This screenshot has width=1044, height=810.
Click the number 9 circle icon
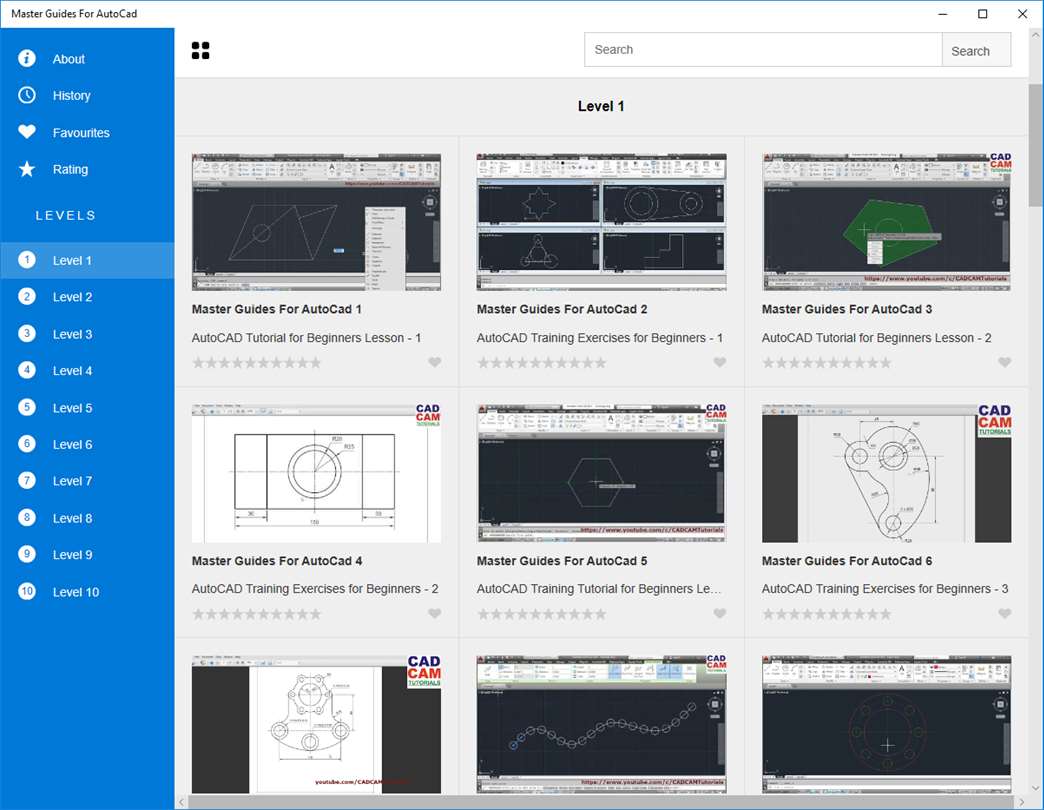(x=27, y=554)
